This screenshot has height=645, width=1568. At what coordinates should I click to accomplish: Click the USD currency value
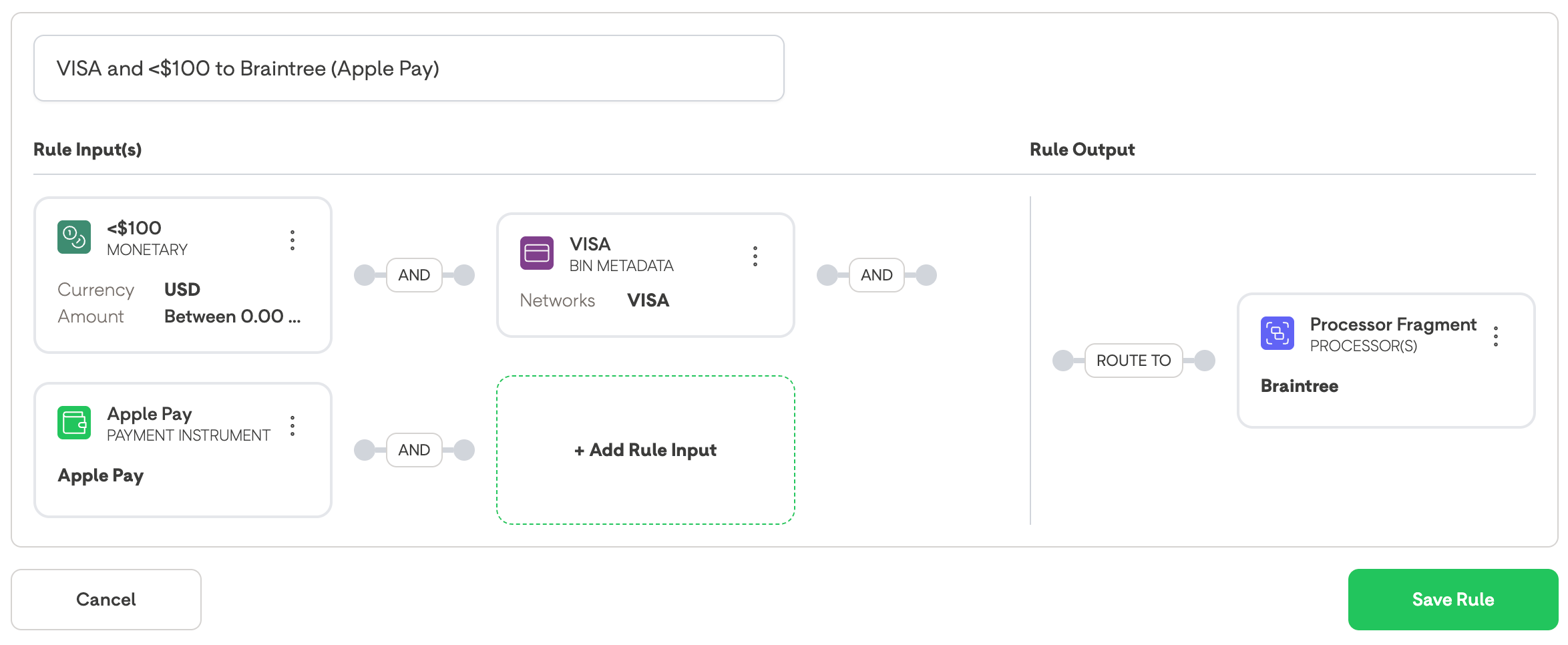(x=182, y=290)
